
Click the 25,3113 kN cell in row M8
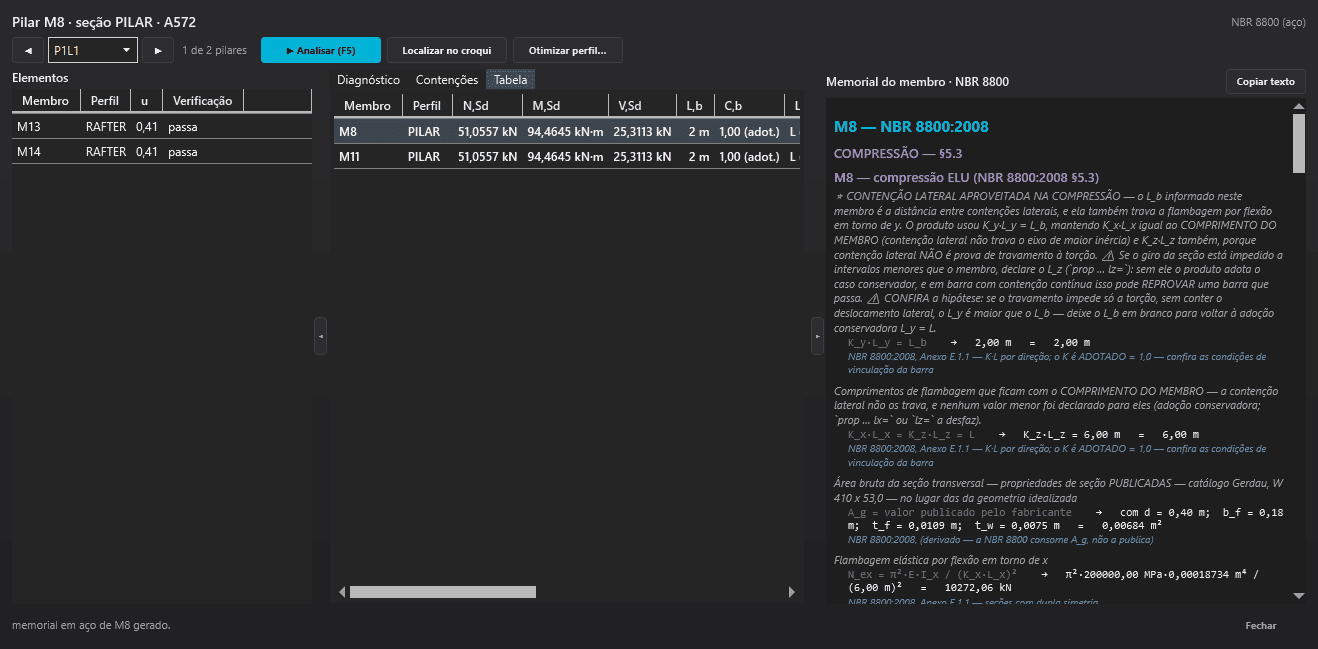point(642,131)
